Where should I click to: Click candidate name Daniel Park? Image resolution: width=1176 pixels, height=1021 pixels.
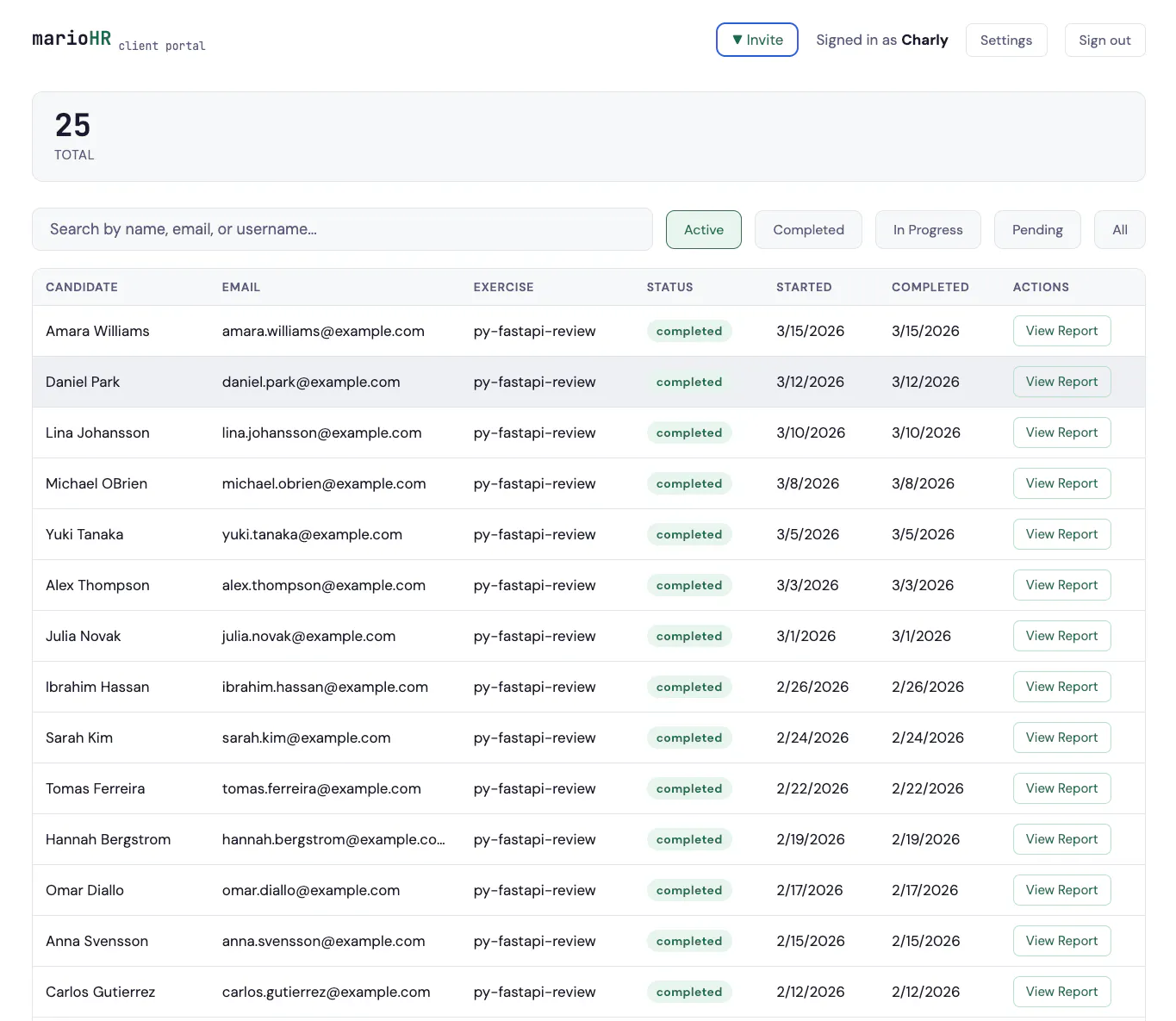tap(83, 382)
